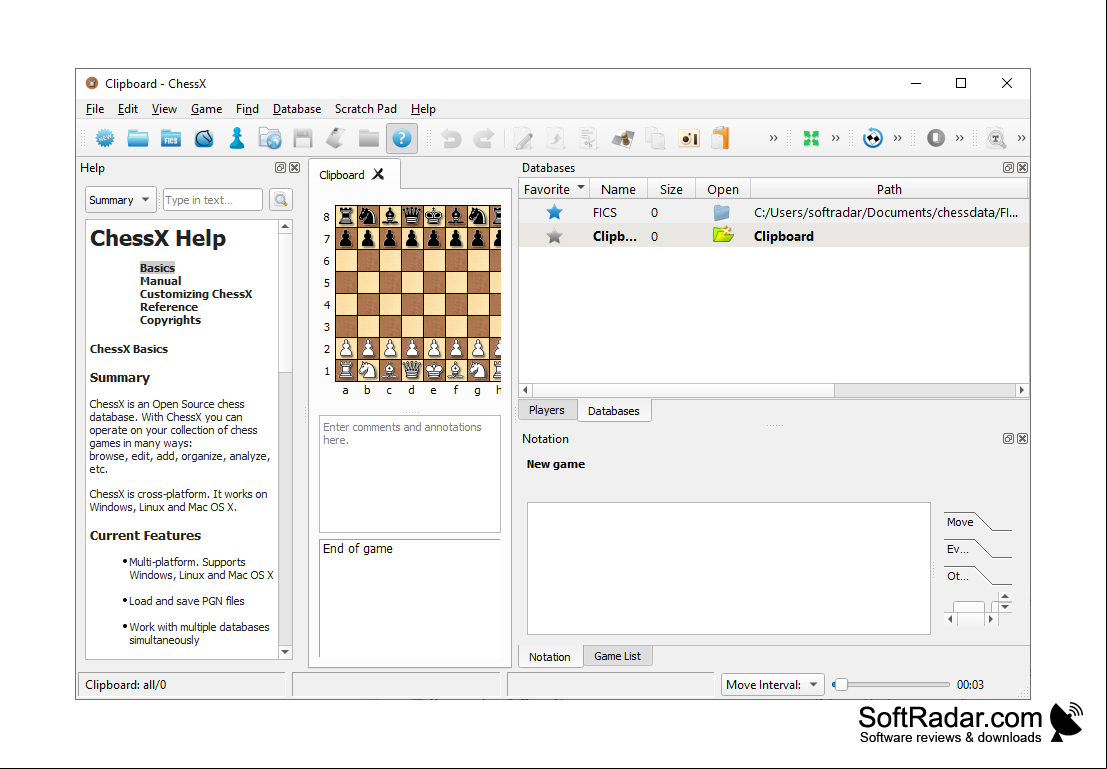Switch to the Game List tab
Image resolution: width=1107 pixels, height=769 pixels.
pyautogui.click(x=617, y=656)
